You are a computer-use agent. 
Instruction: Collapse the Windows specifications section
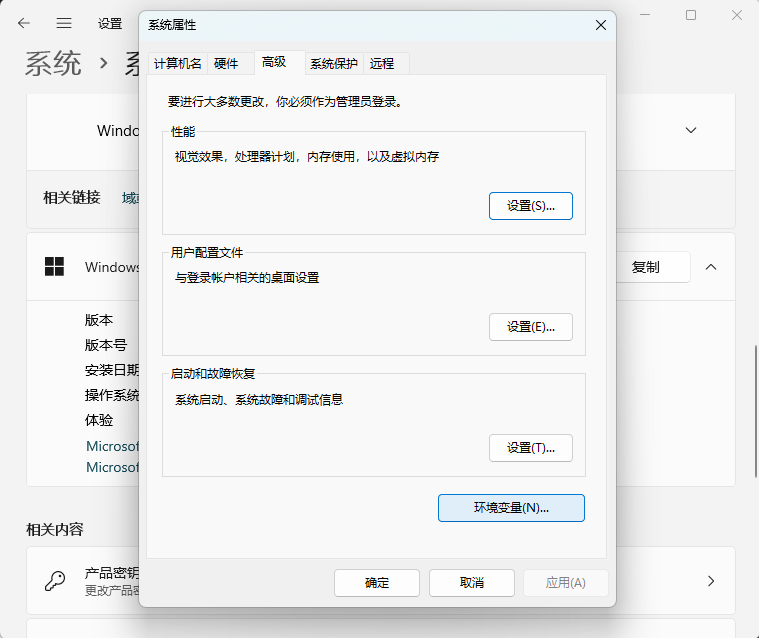tap(711, 267)
